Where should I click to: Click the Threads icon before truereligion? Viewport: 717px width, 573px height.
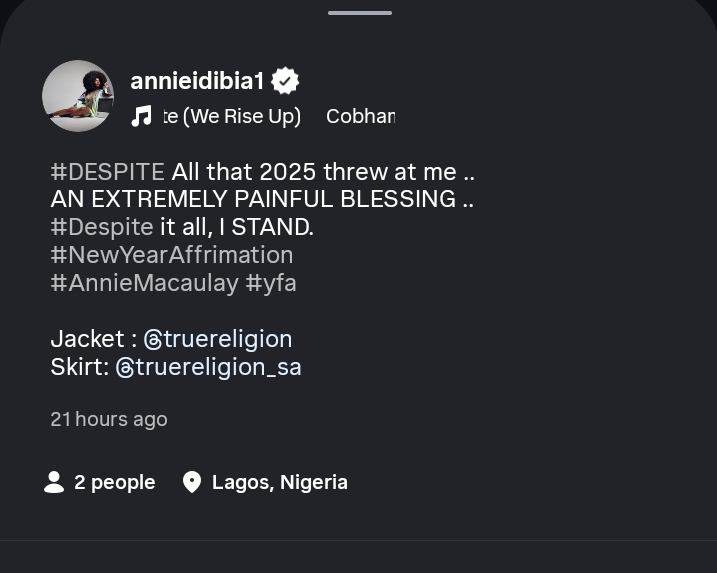pyautogui.click(x=153, y=339)
